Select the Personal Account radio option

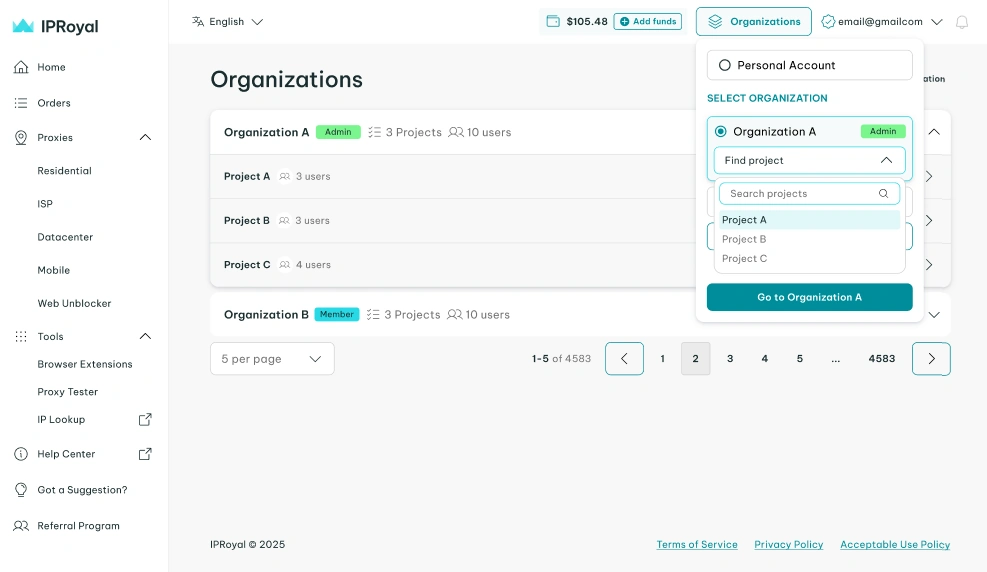725,65
